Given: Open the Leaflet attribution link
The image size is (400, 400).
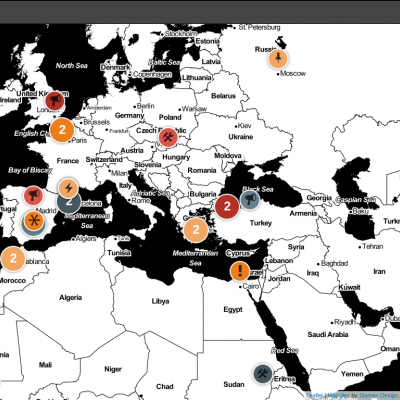Looking at the screenshot, I should point(314,395).
